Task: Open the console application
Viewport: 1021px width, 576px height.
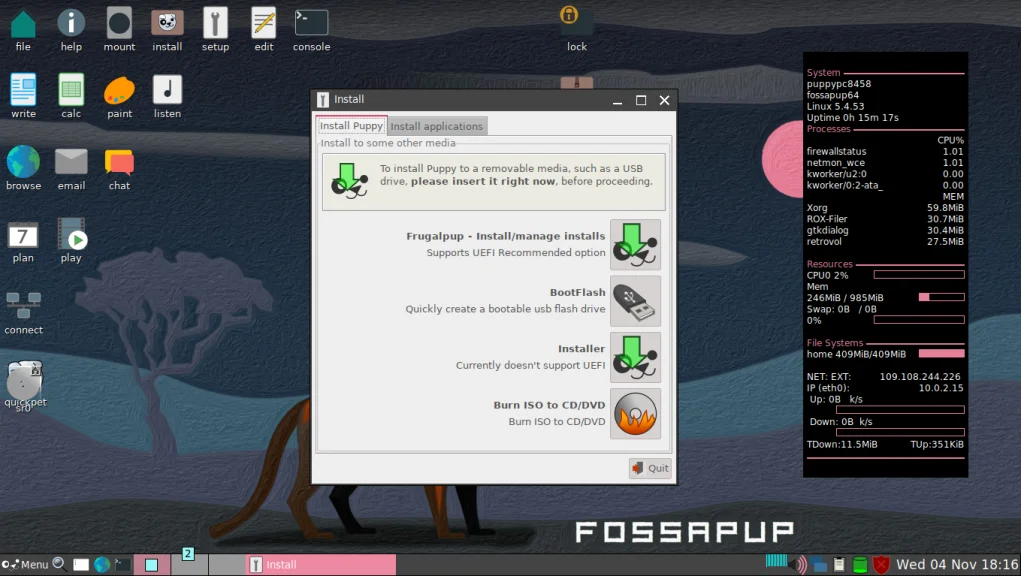Action: click(310, 25)
